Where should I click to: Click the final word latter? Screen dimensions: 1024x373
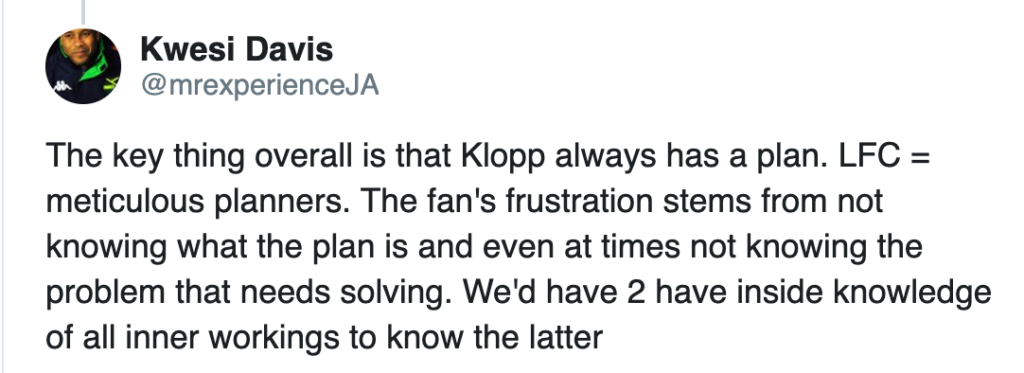tap(566, 337)
